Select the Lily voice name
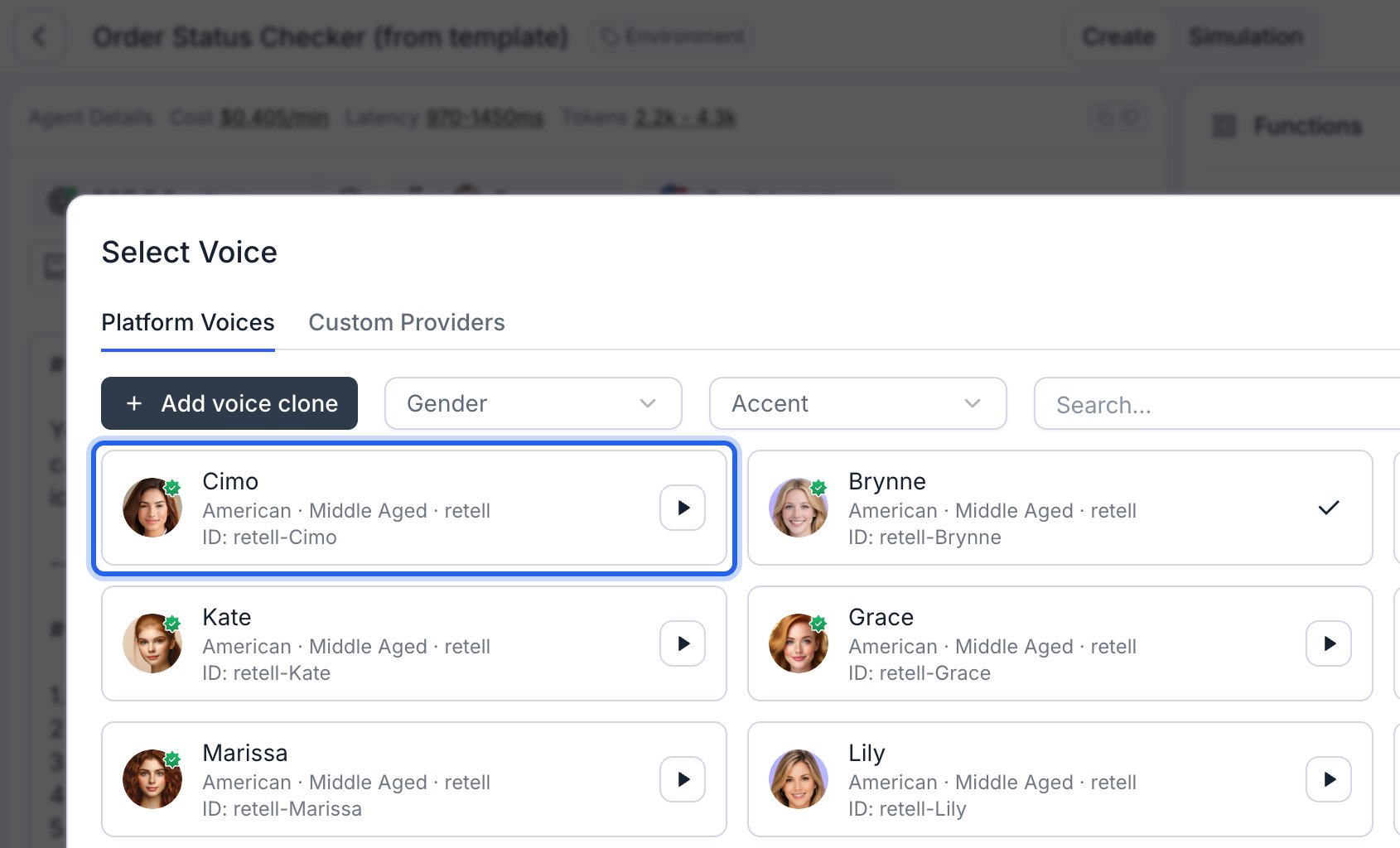The height and width of the screenshot is (848, 1400). pos(867,753)
